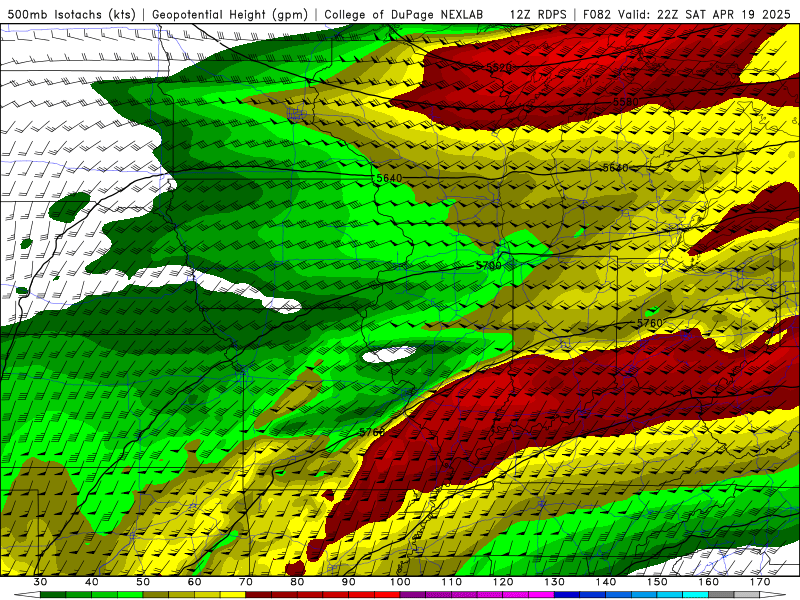The image size is (800, 600).
Task: Click the 5700 height contour label
Action: tap(489, 266)
